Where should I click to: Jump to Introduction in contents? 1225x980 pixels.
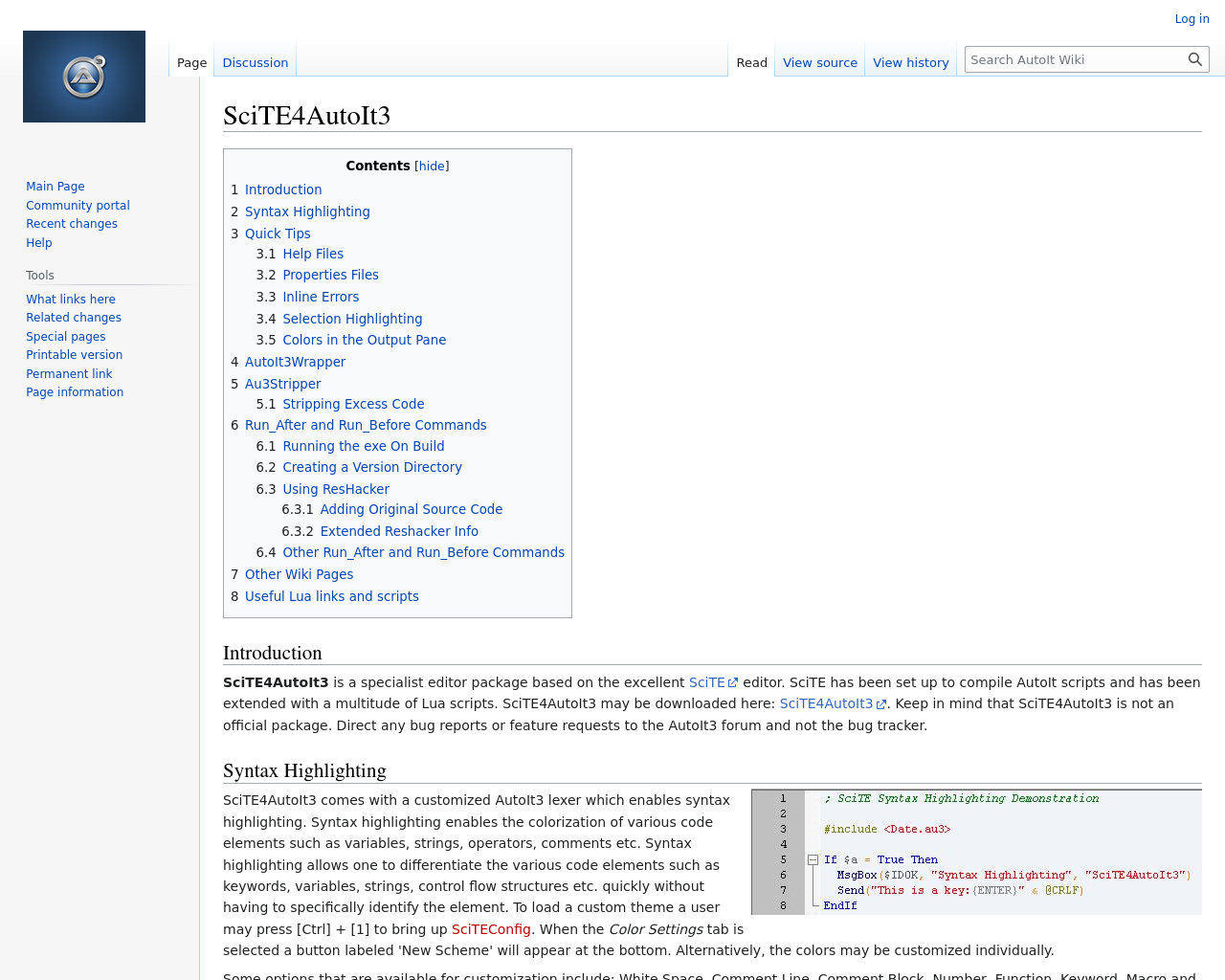click(283, 189)
